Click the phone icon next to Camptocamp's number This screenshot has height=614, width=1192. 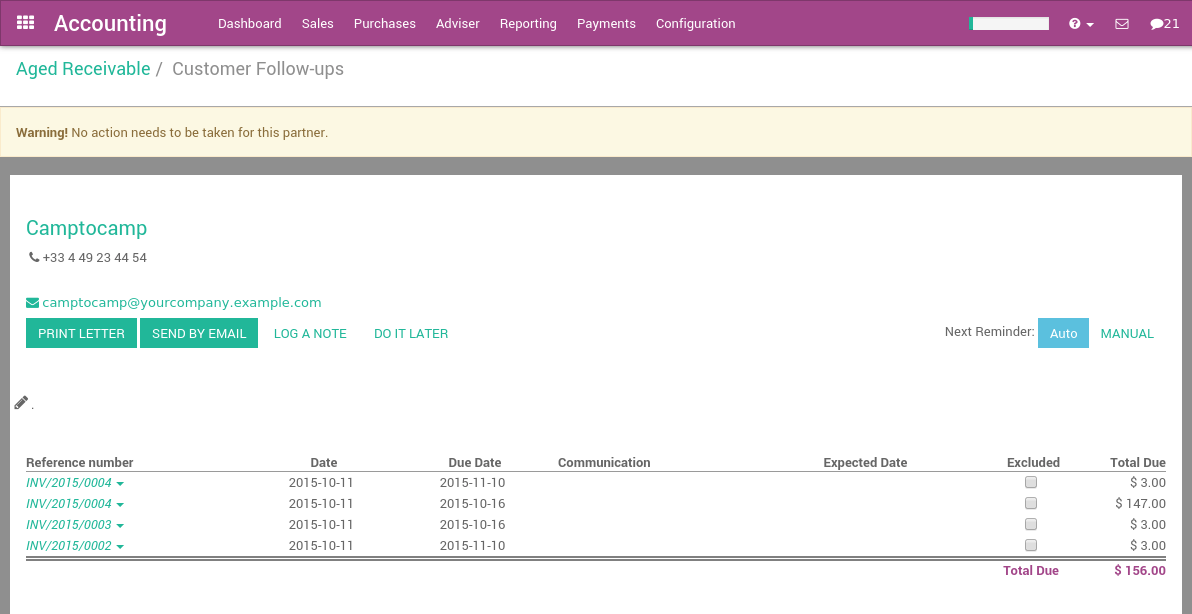pyautogui.click(x=33, y=257)
